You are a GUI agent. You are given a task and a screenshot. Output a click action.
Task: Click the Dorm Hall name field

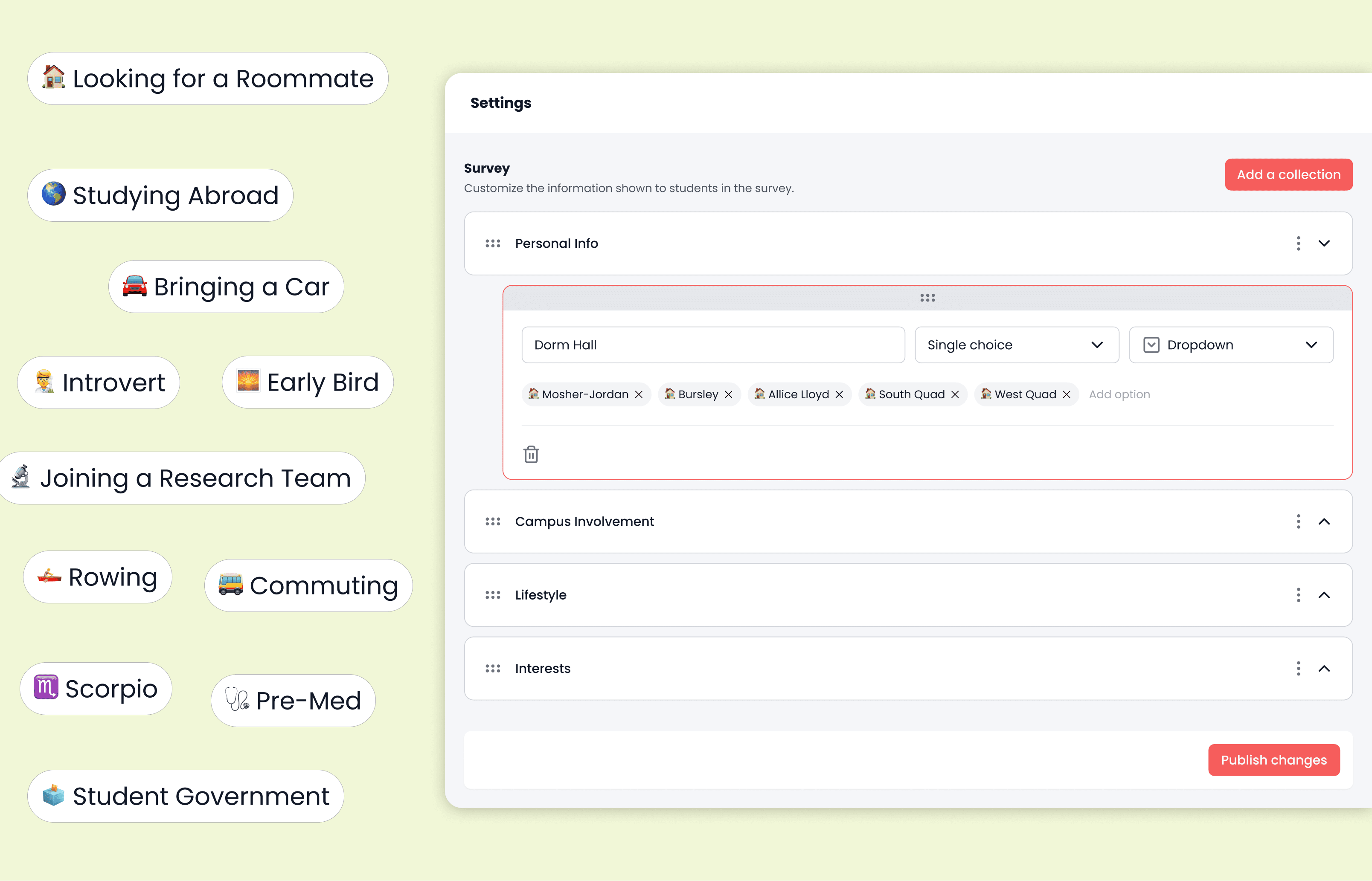tap(712, 345)
